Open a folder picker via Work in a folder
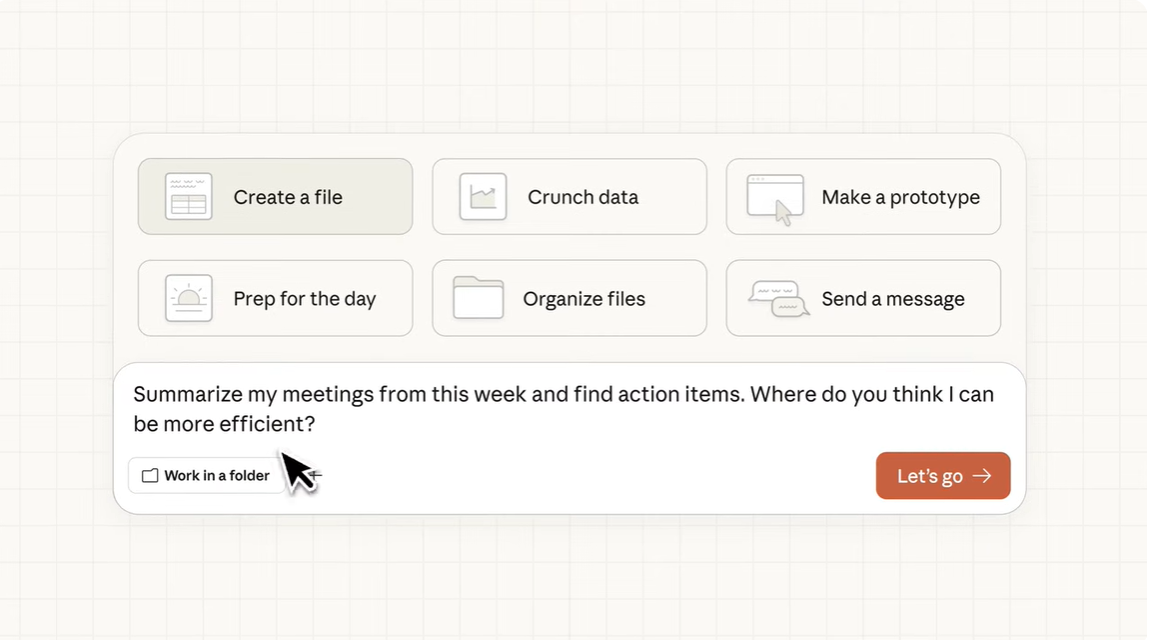 205,476
